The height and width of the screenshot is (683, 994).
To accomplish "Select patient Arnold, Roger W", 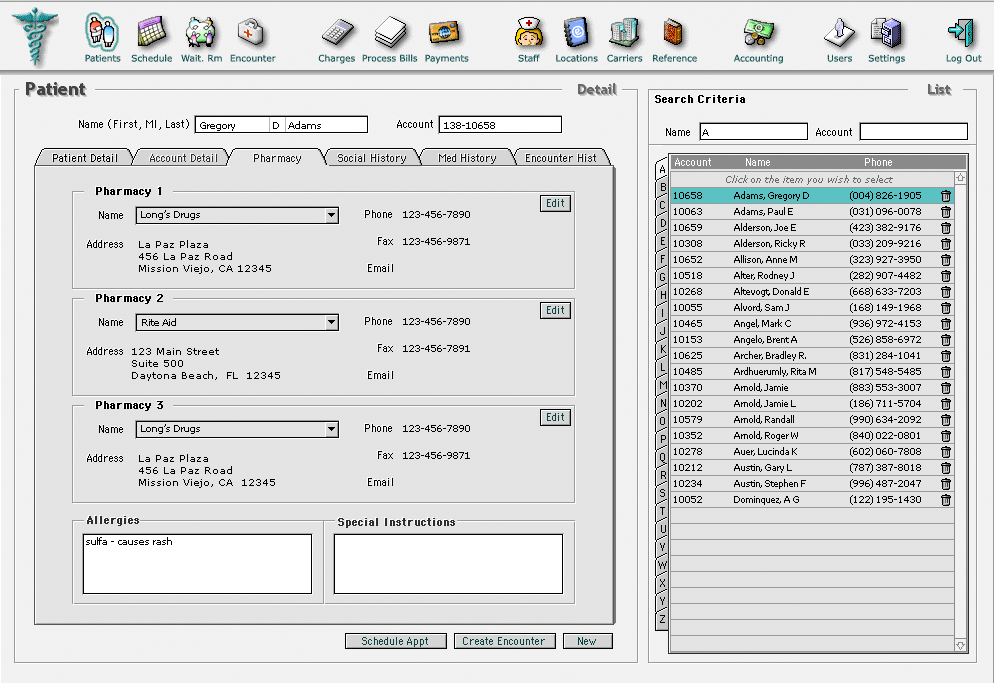I will pyautogui.click(x=812, y=436).
